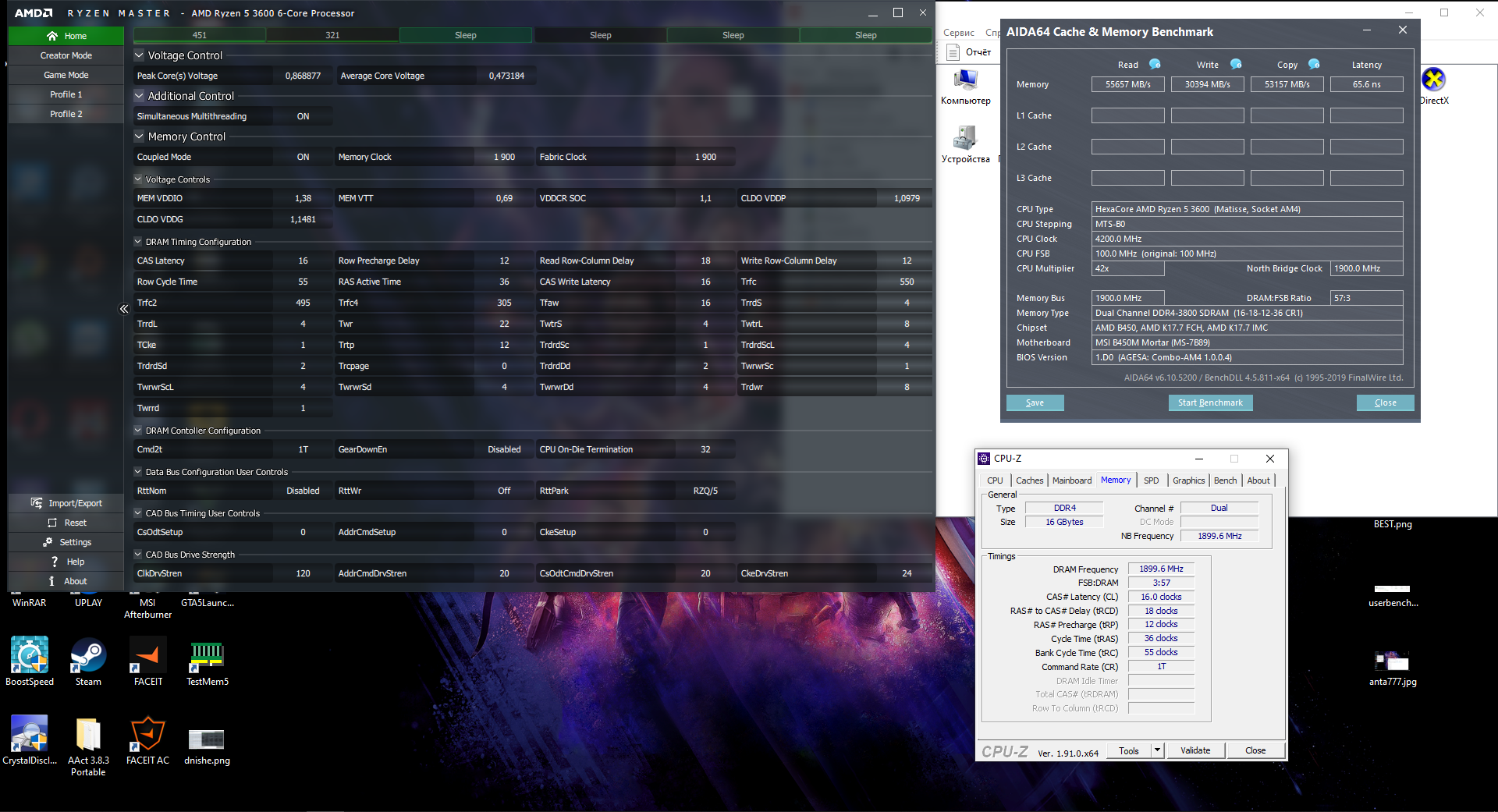The width and height of the screenshot is (1498, 812).
Task: Click the DRAM Frequency value 1899.6 MHz in CPU-Z
Action: 1161,569
